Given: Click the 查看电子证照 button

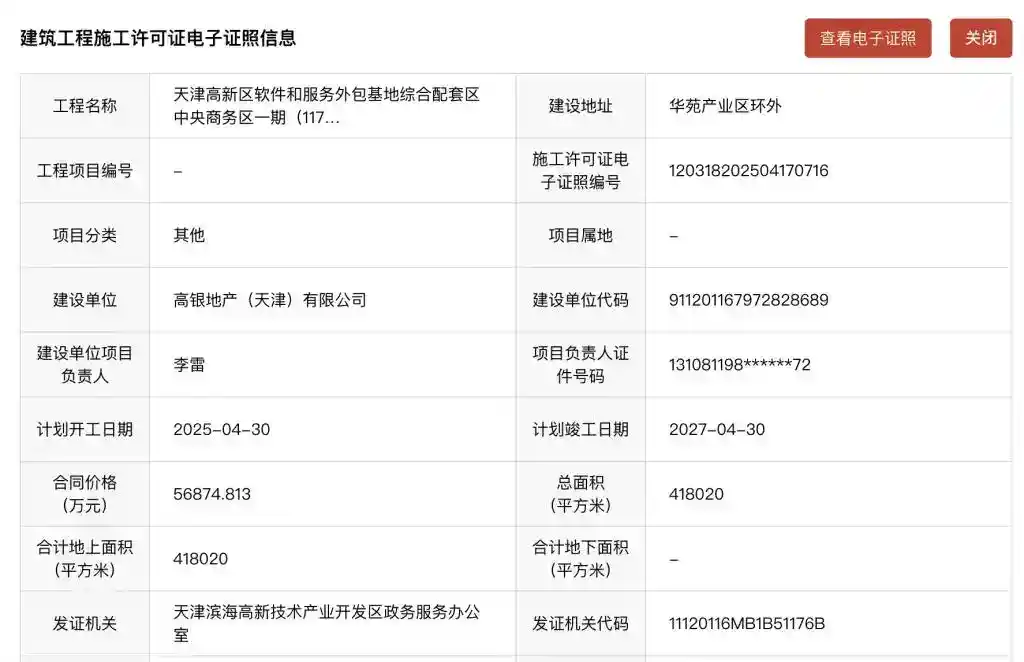Looking at the screenshot, I should (x=867, y=38).
